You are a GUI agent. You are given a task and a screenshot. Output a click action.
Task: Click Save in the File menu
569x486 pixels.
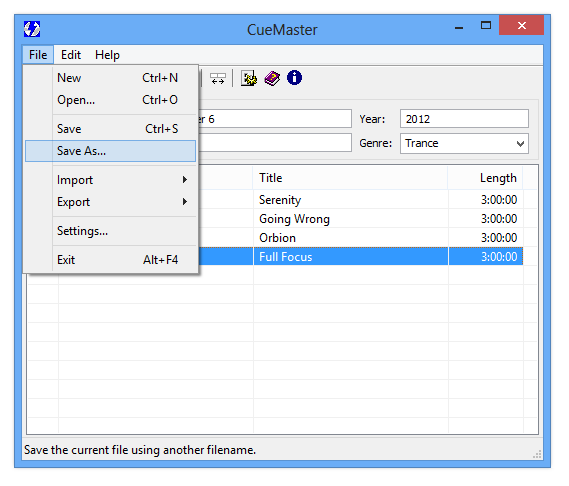coord(110,129)
